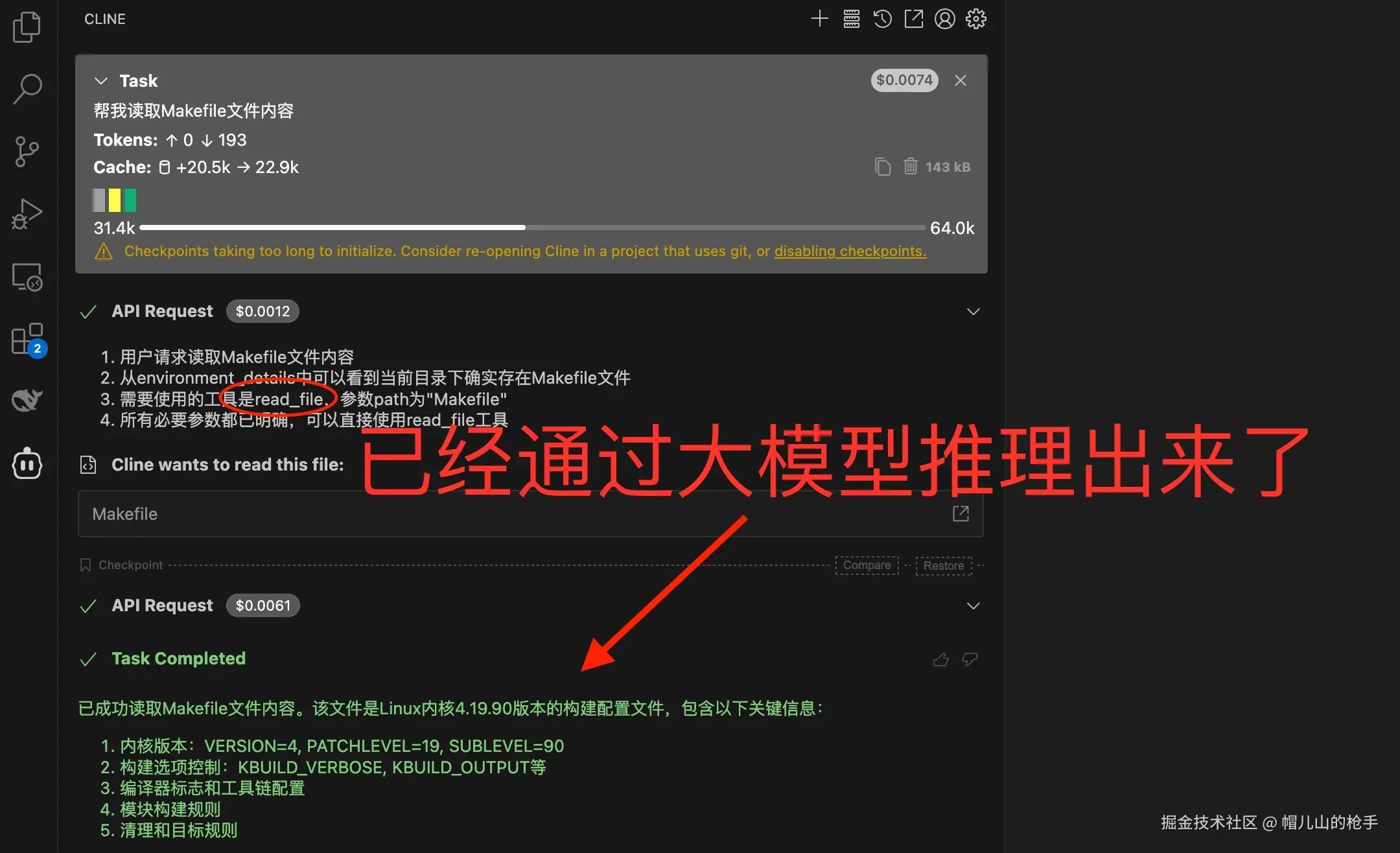Viewport: 1400px width, 853px height.
Task: Expand the $0.0012 API Request details
Action: (x=973, y=312)
